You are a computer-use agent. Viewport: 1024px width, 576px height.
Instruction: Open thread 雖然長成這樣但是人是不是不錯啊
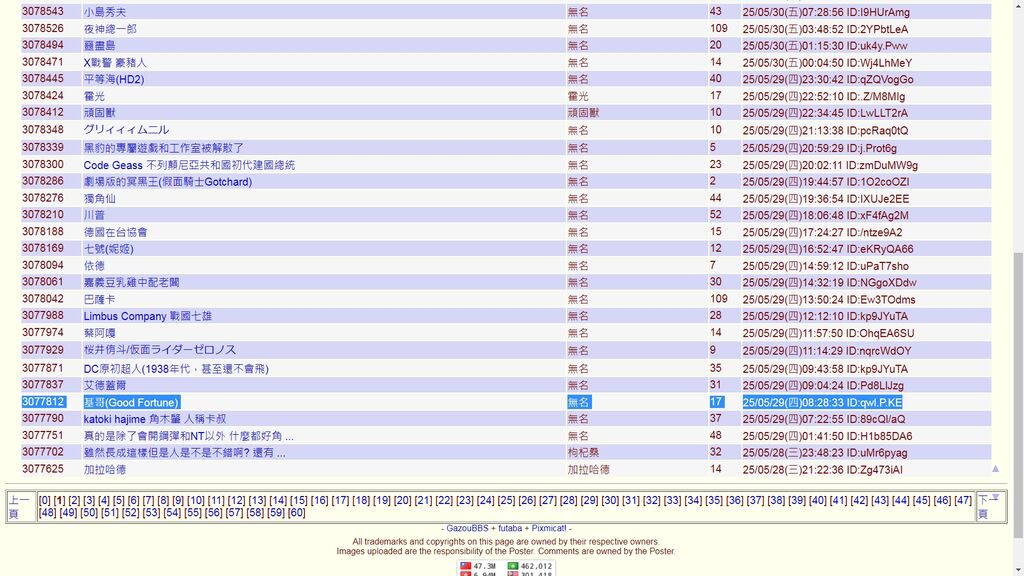point(184,452)
